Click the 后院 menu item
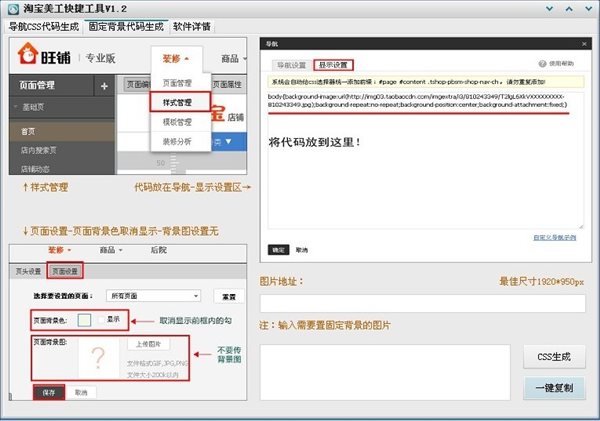The height and width of the screenshot is (421, 600). 158,250
